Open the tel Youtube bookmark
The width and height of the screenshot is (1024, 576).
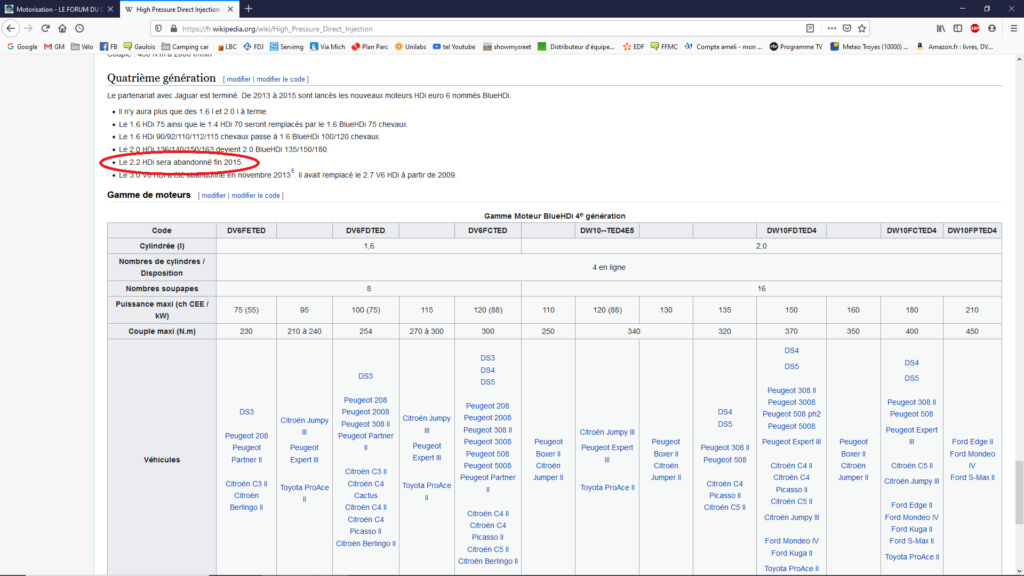click(454, 47)
